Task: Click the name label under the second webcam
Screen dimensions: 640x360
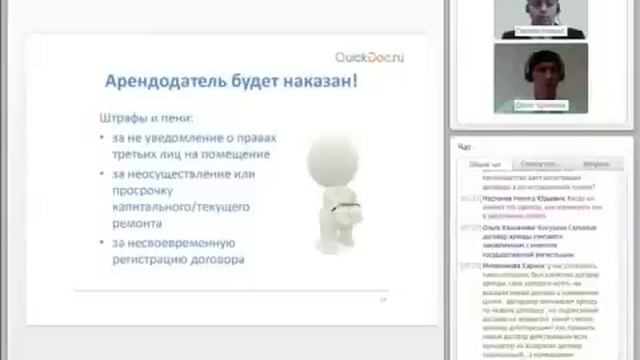Action: pos(541,105)
